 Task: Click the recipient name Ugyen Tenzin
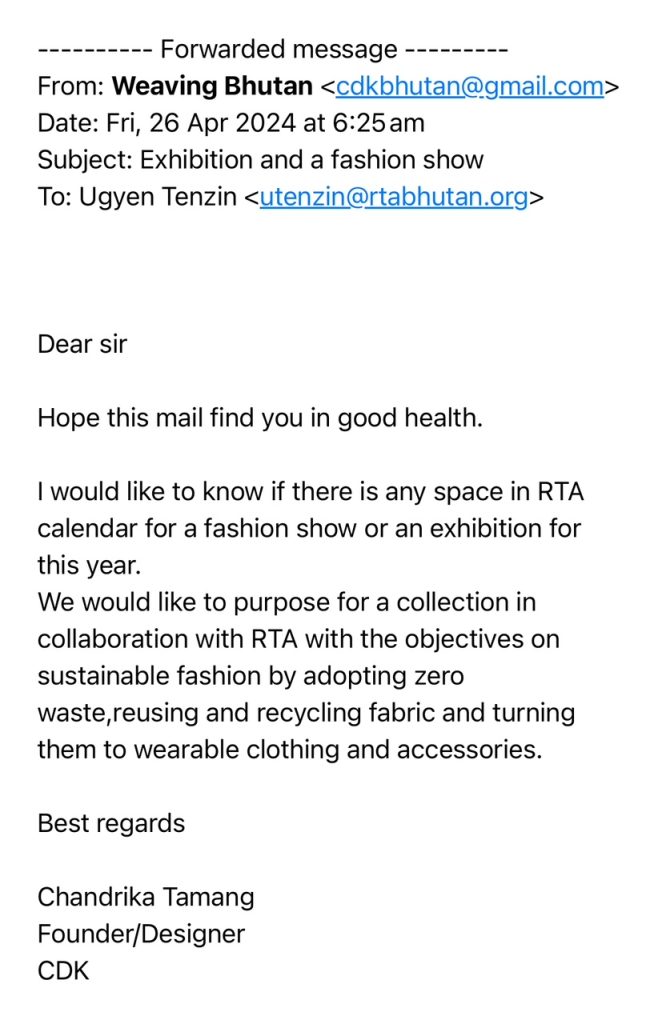(x=157, y=197)
